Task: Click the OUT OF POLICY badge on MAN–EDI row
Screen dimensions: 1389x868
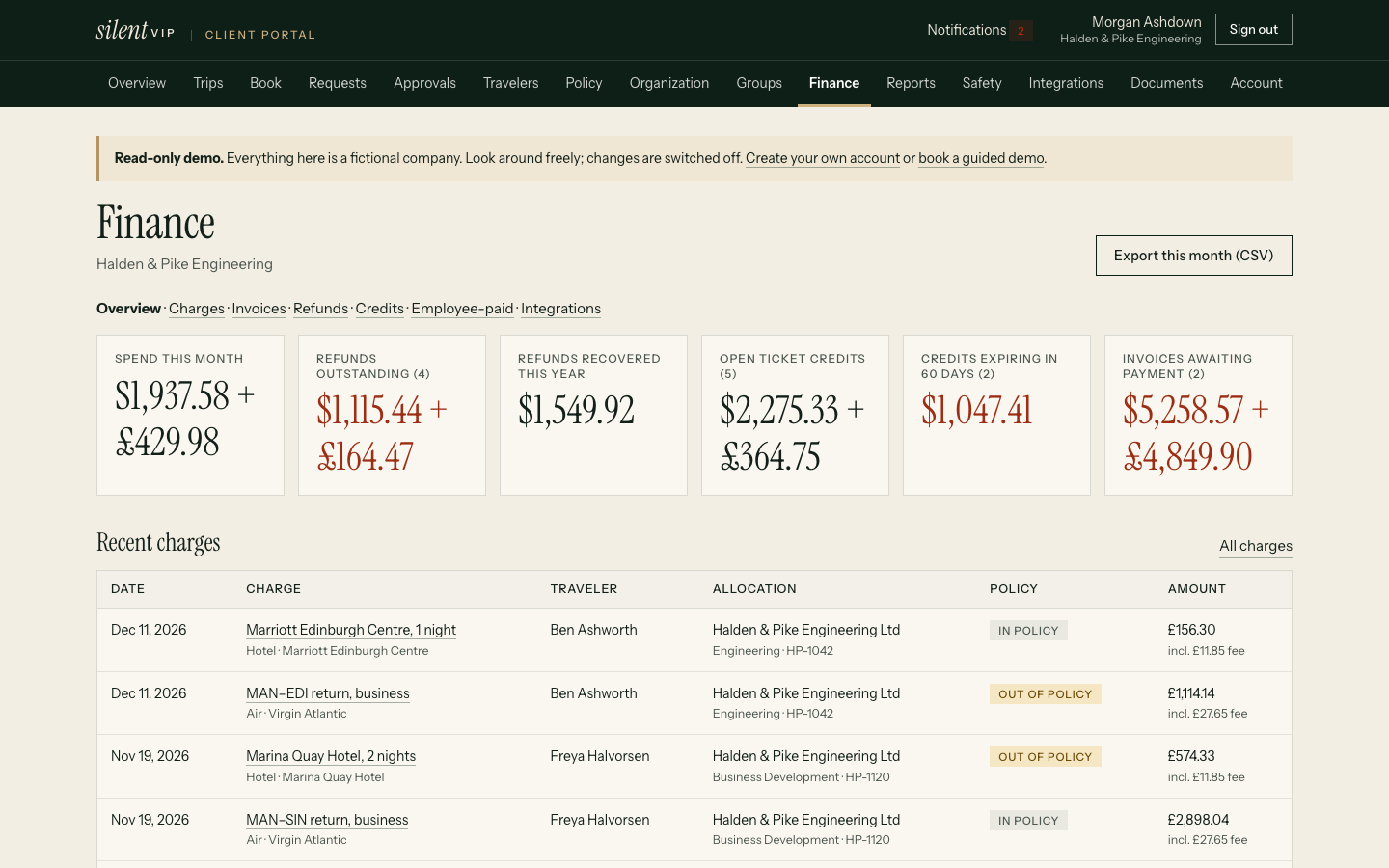Action: pos(1046,694)
